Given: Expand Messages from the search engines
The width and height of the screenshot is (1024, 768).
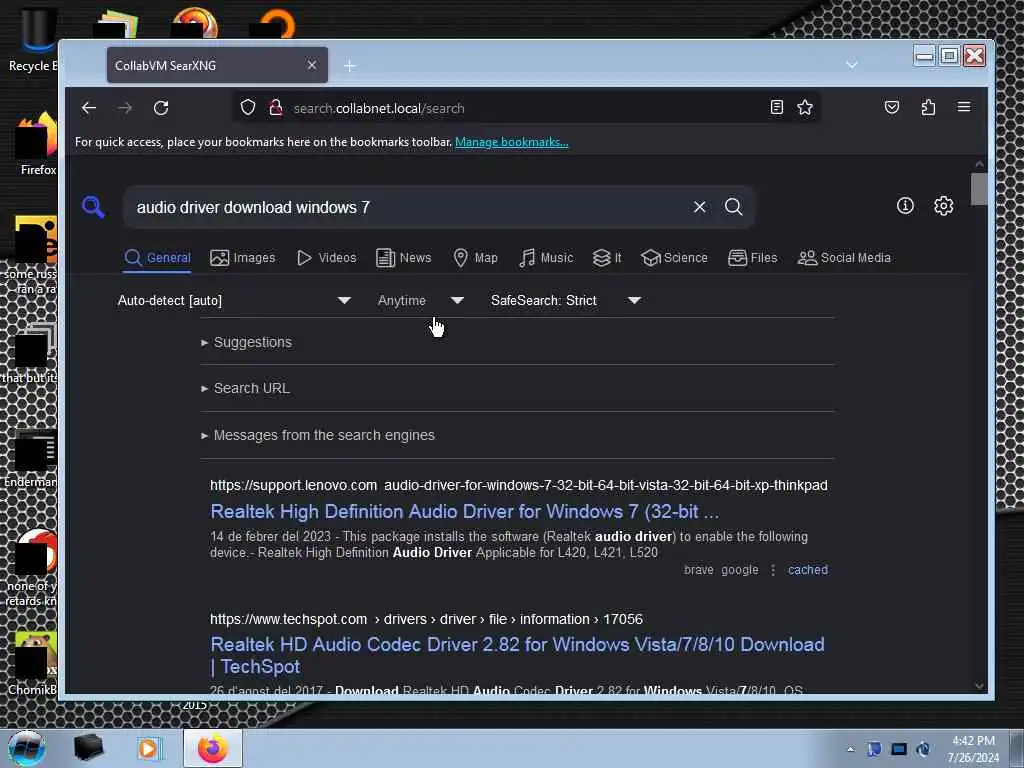Looking at the screenshot, I should (x=318, y=435).
